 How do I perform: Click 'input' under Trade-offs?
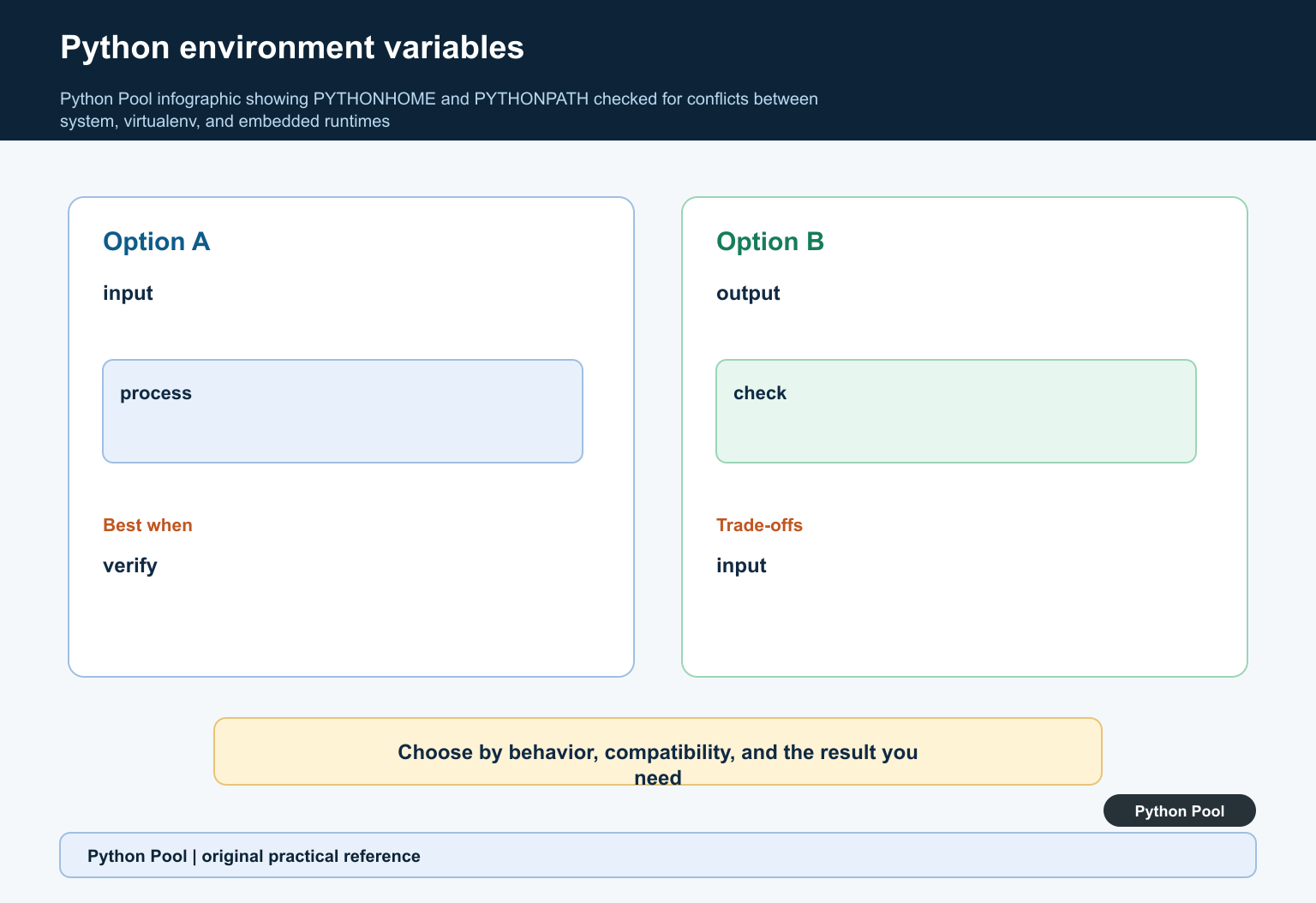[741, 565]
